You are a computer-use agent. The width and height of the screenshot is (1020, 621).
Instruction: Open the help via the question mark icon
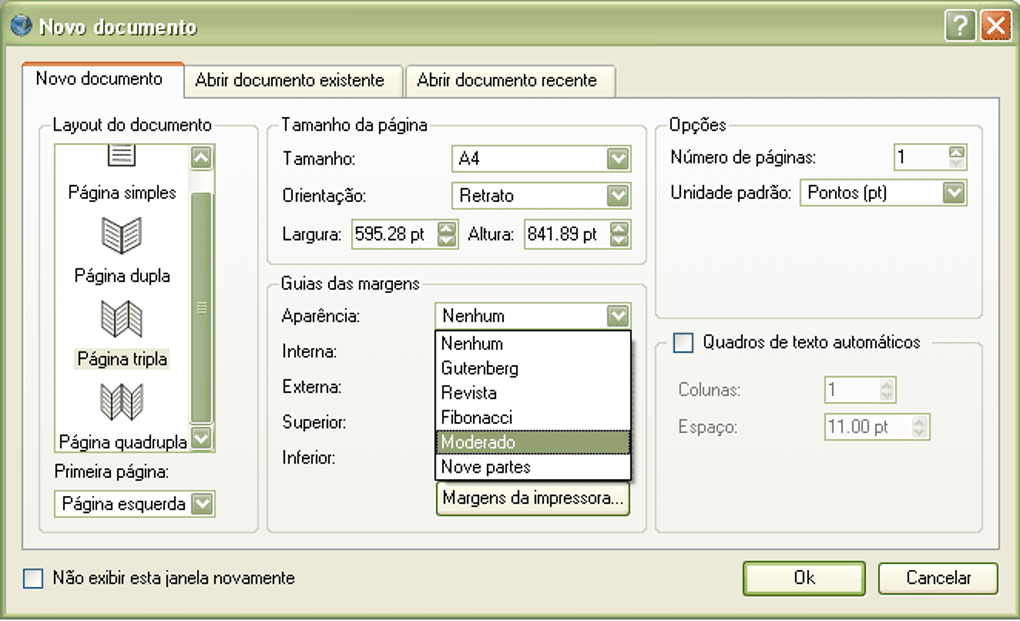(x=960, y=26)
